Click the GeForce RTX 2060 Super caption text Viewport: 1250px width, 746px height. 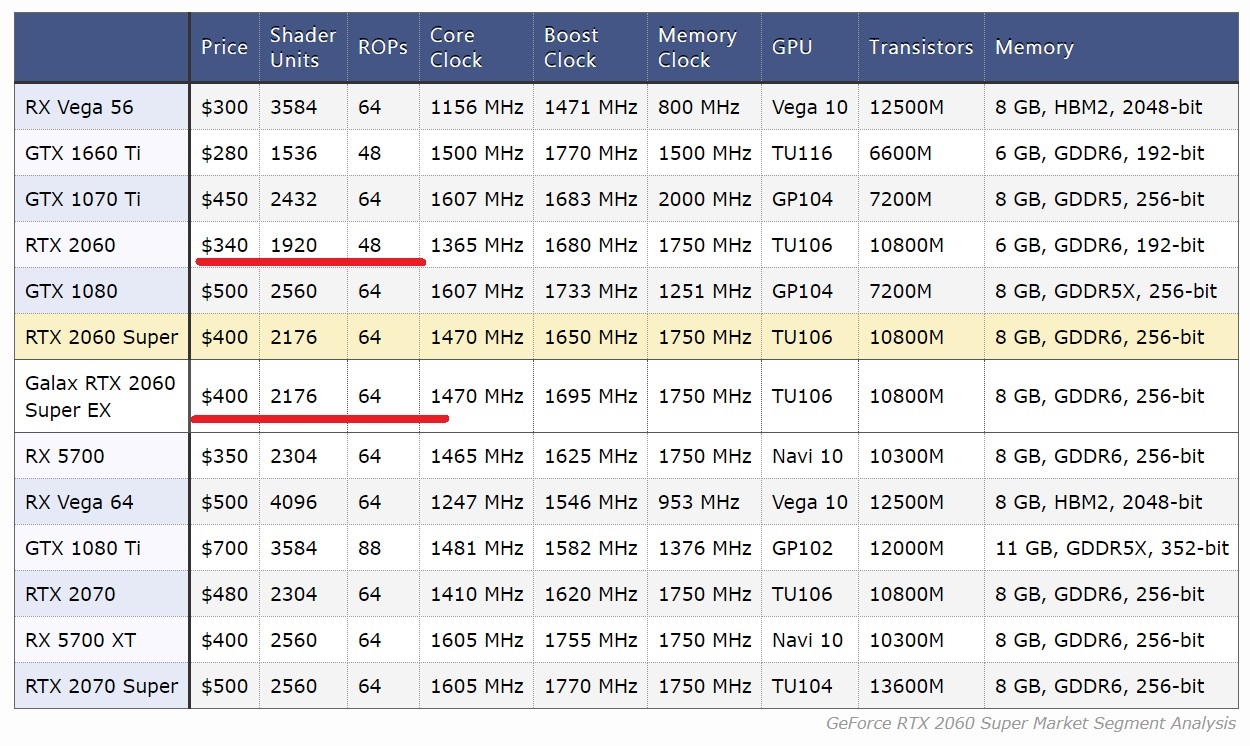pyautogui.click(x=1030, y=723)
